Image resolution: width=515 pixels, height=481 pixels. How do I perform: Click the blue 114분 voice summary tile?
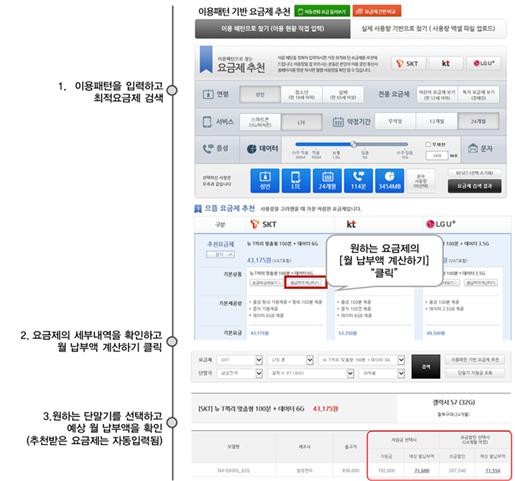tap(358, 181)
